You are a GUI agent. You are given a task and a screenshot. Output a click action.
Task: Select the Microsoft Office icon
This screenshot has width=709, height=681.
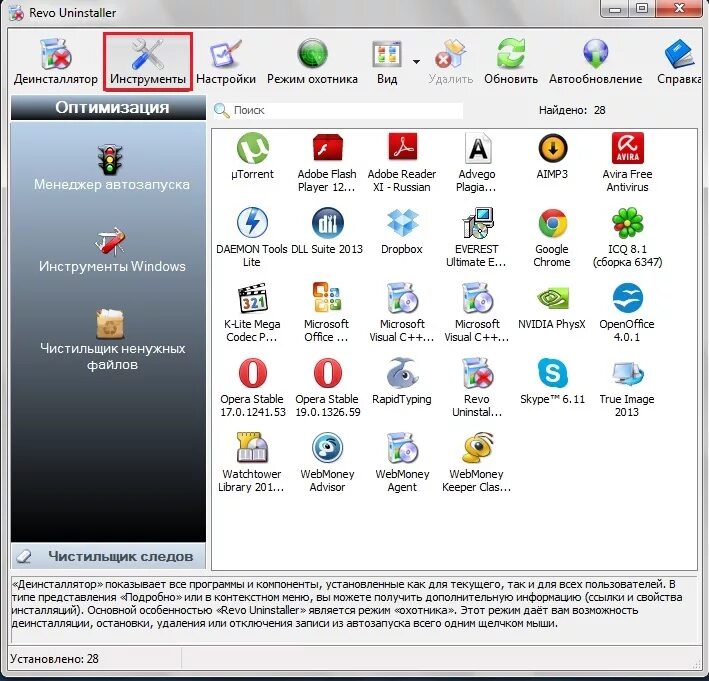click(327, 298)
